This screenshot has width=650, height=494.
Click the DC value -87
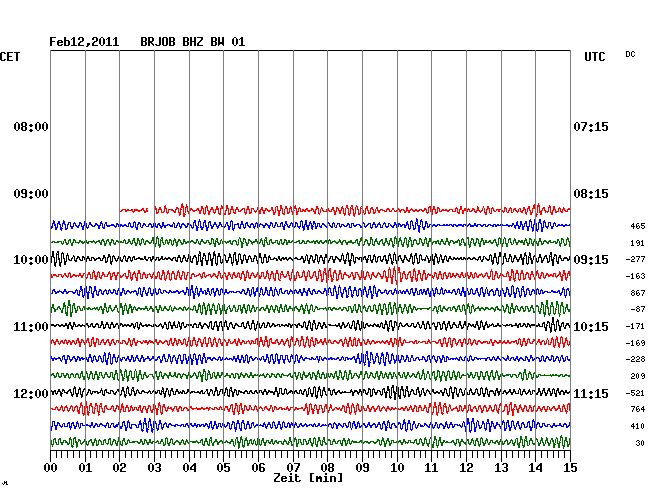(638, 309)
